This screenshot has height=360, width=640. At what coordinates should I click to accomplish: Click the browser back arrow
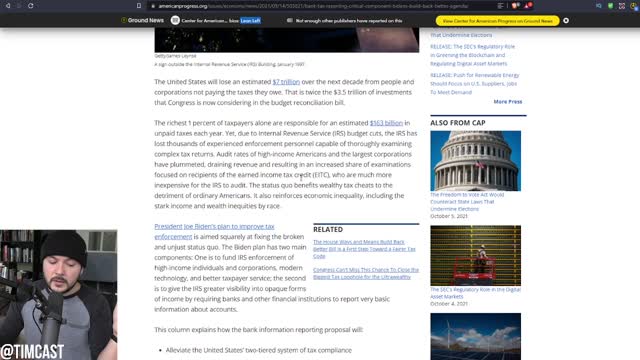(8, 6)
